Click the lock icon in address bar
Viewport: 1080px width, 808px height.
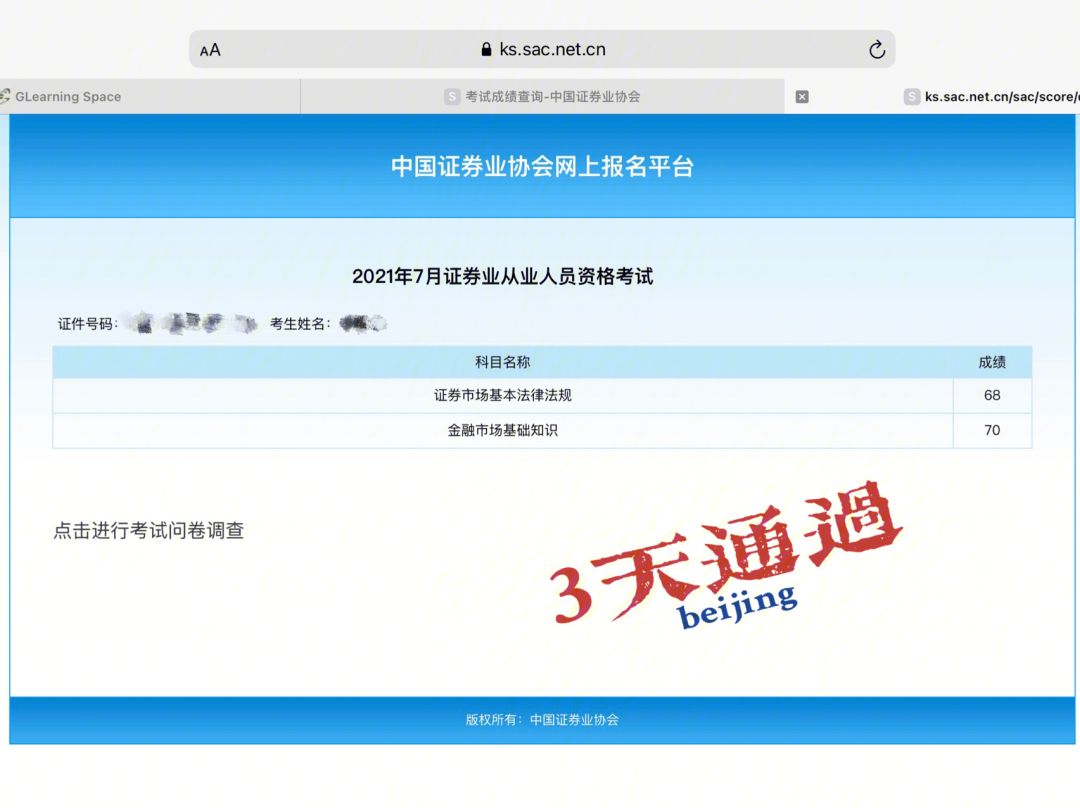tap(487, 50)
